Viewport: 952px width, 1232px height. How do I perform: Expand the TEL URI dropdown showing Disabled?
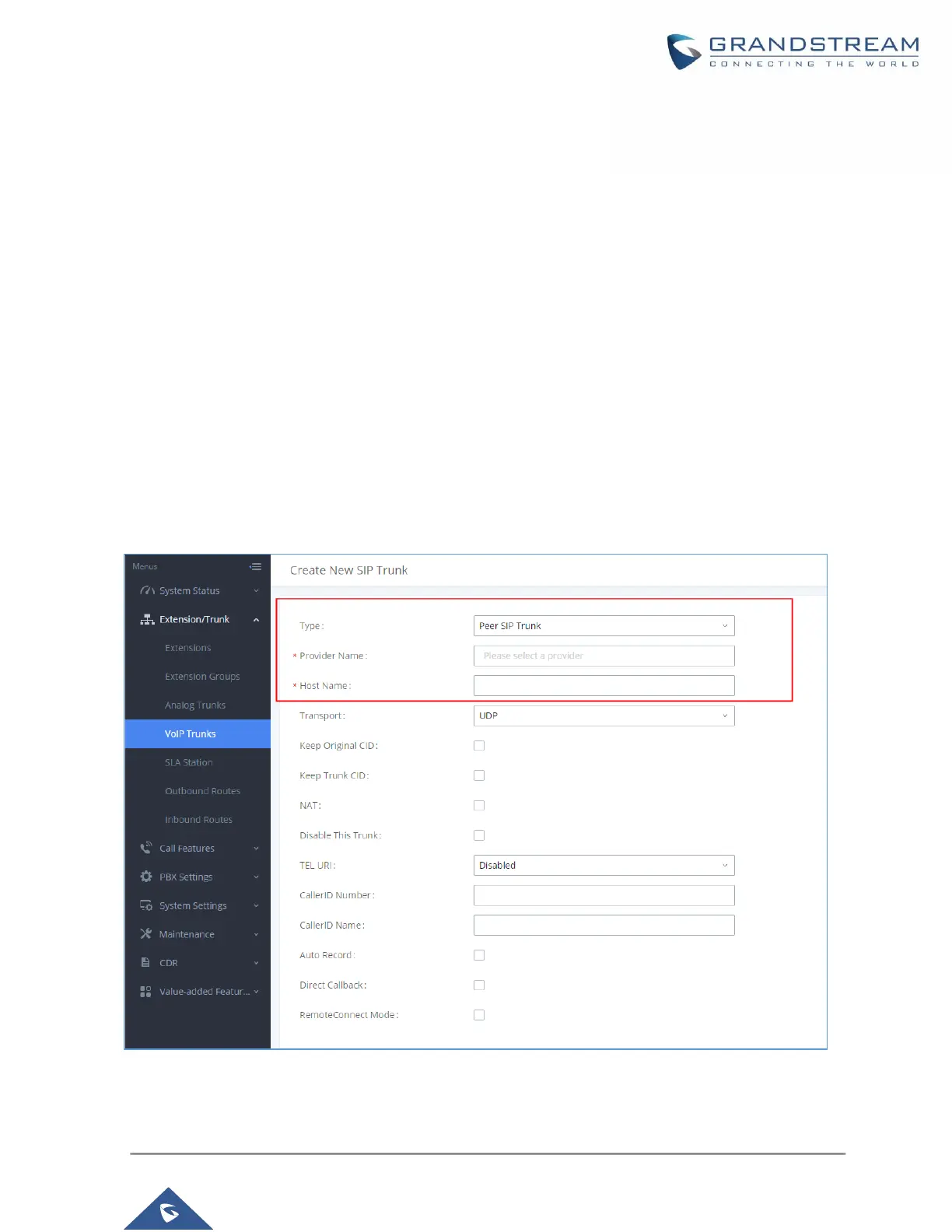tap(604, 866)
